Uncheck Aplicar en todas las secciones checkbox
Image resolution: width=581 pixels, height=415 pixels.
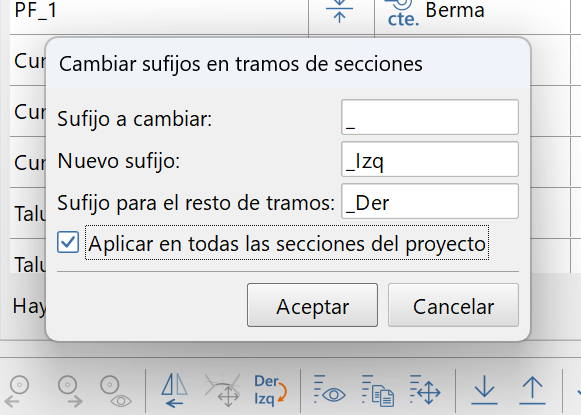point(68,242)
